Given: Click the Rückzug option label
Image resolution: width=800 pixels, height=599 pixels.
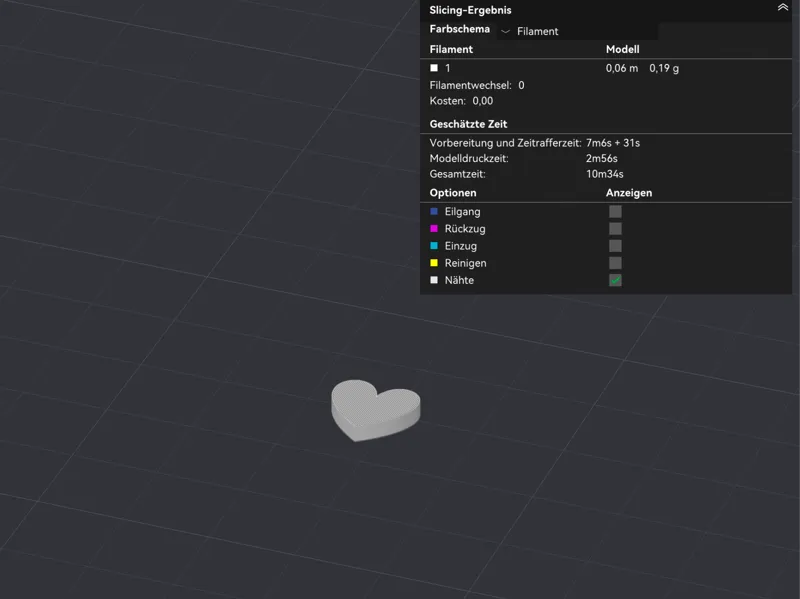Looking at the screenshot, I should tap(465, 229).
